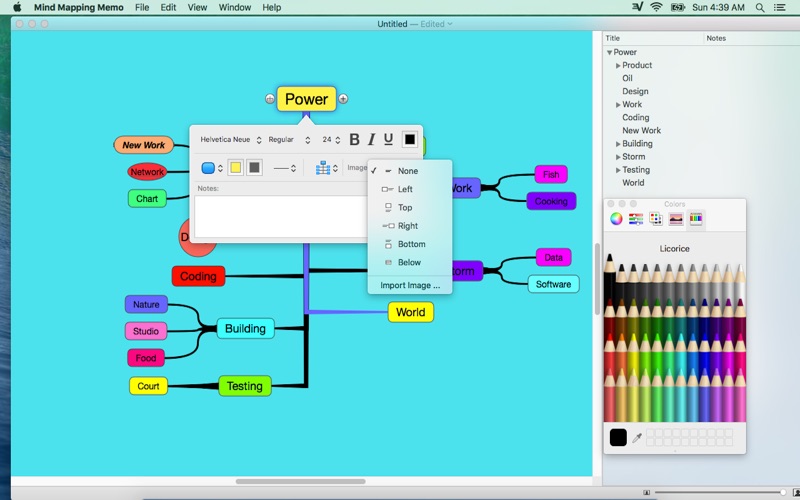Expand the Storm tree item
The height and width of the screenshot is (500, 800).
618,157
